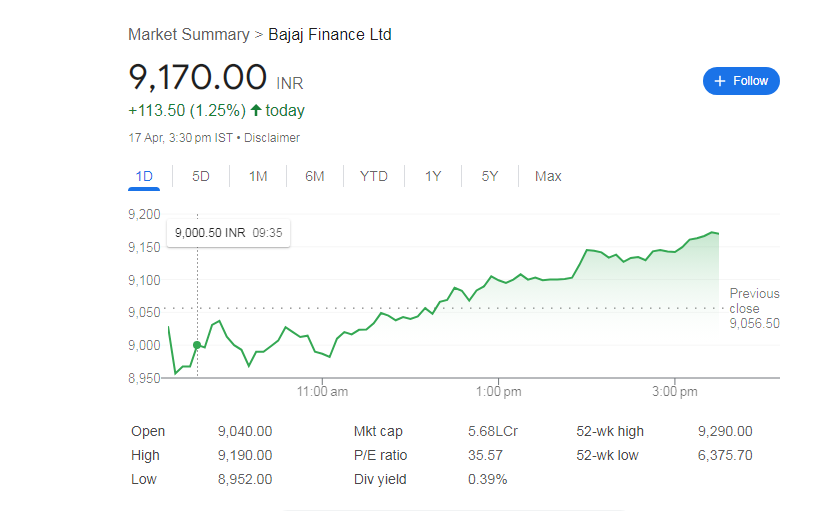Click the 17 Apr, 3:30 pm IST timestamp
Image resolution: width=828 pixels, height=511 pixels.
pyautogui.click(x=181, y=138)
